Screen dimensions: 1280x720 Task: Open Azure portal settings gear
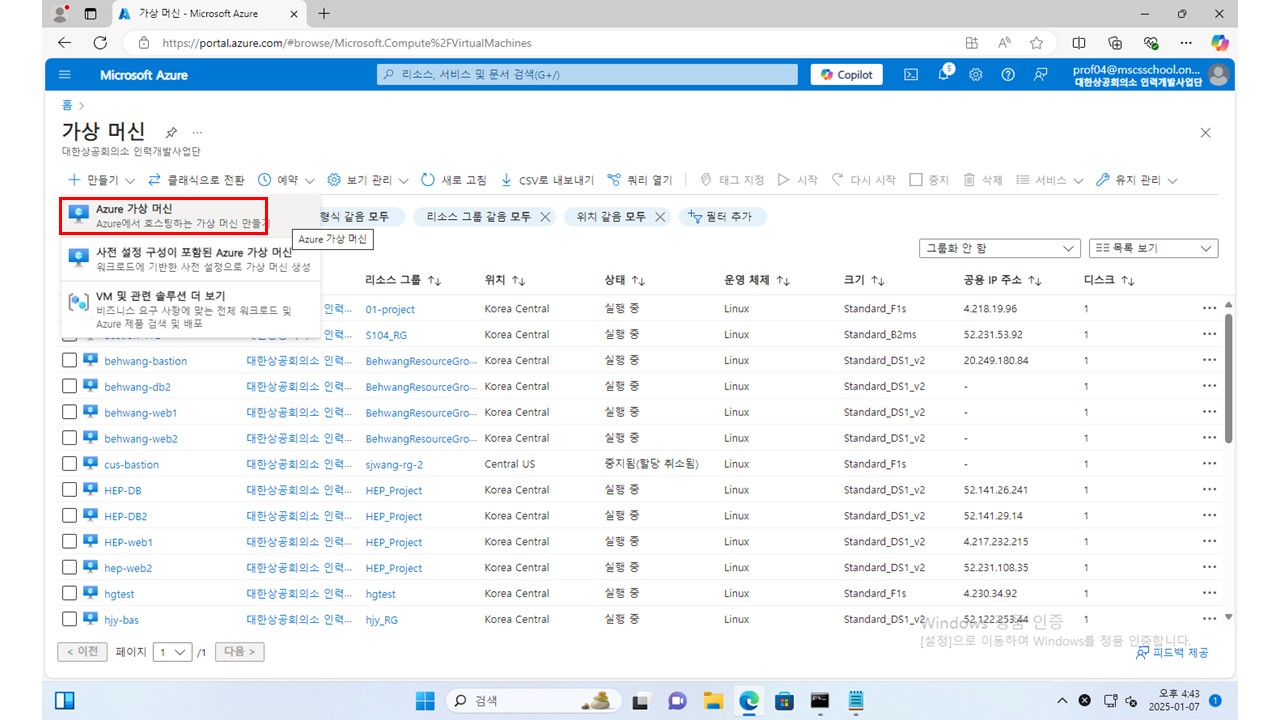(x=976, y=75)
